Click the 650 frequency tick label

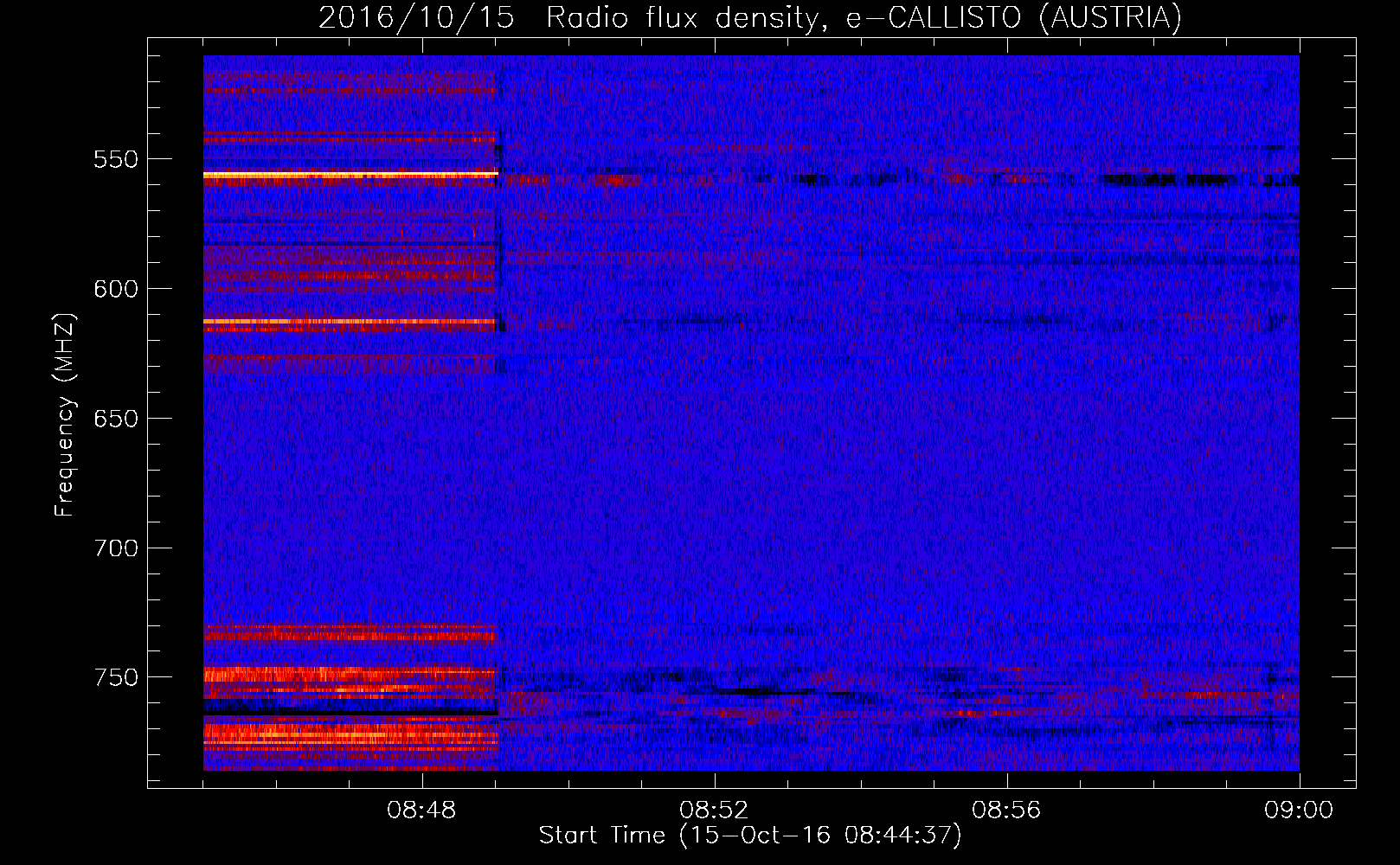coord(116,419)
